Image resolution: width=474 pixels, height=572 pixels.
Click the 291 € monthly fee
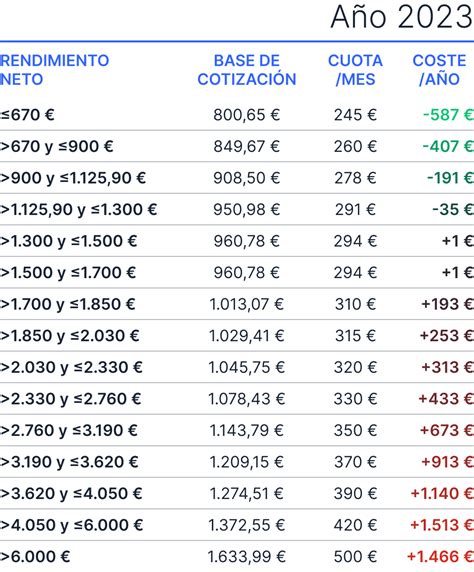point(355,209)
